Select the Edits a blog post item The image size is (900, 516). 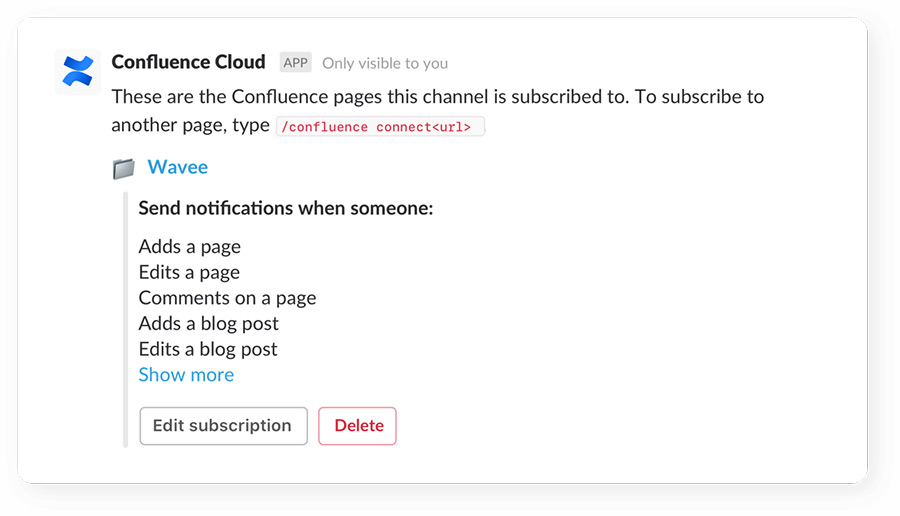(208, 350)
